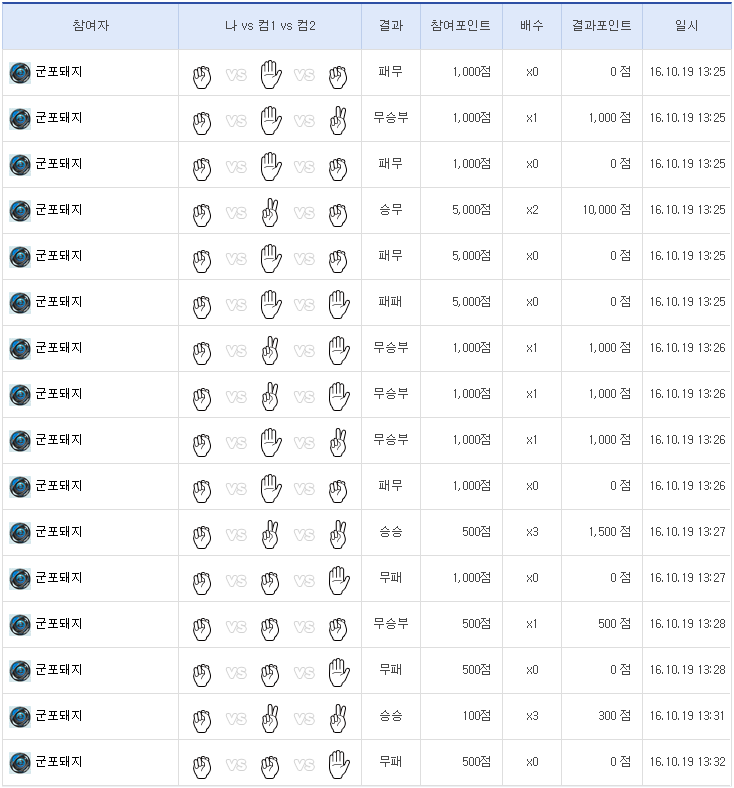Viewport: 734px width, 788px height.
Task: Click the avatar icon in the 1,500 점 row
Action: [20, 532]
